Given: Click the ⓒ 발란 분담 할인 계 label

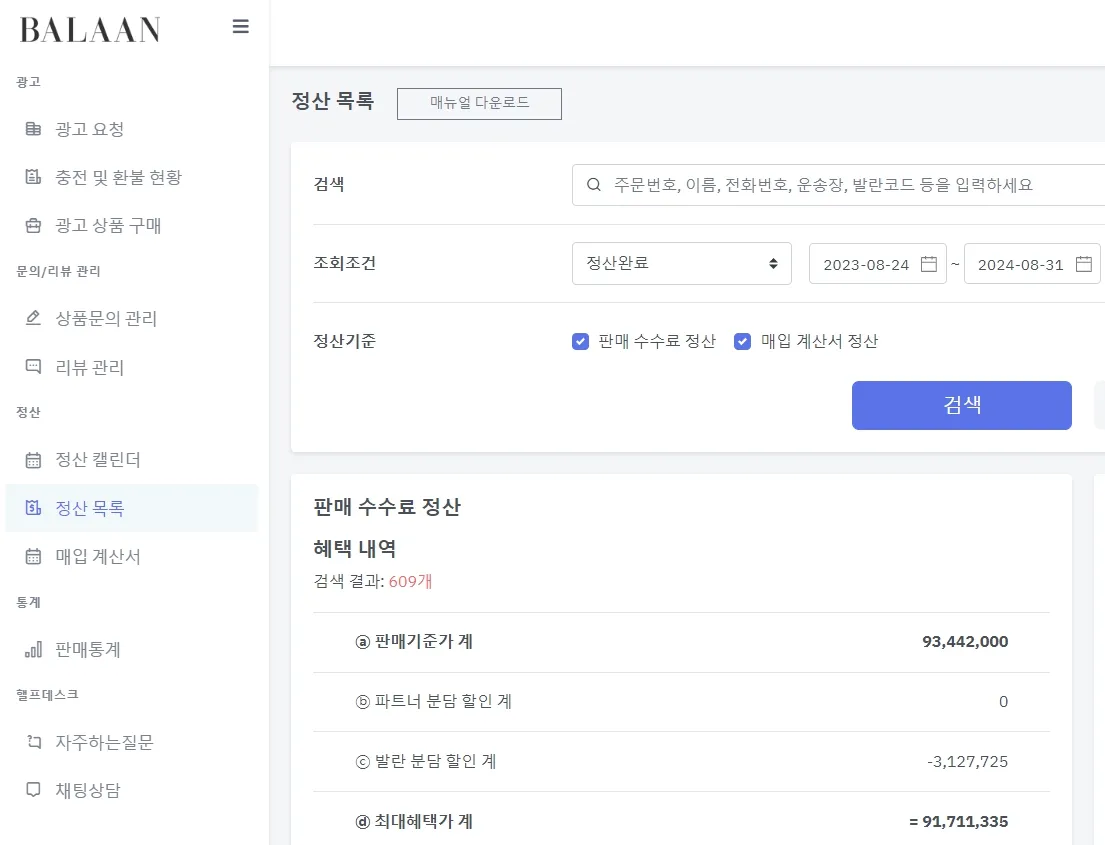Looking at the screenshot, I should (426, 761).
